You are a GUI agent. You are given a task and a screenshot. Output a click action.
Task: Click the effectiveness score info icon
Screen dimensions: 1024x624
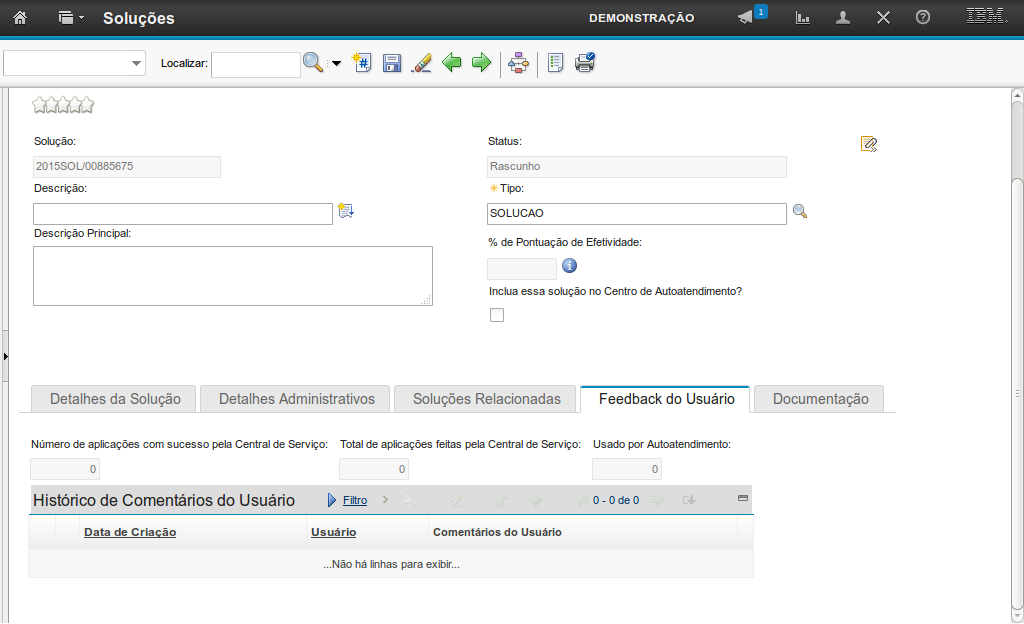(x=569, y=266)
